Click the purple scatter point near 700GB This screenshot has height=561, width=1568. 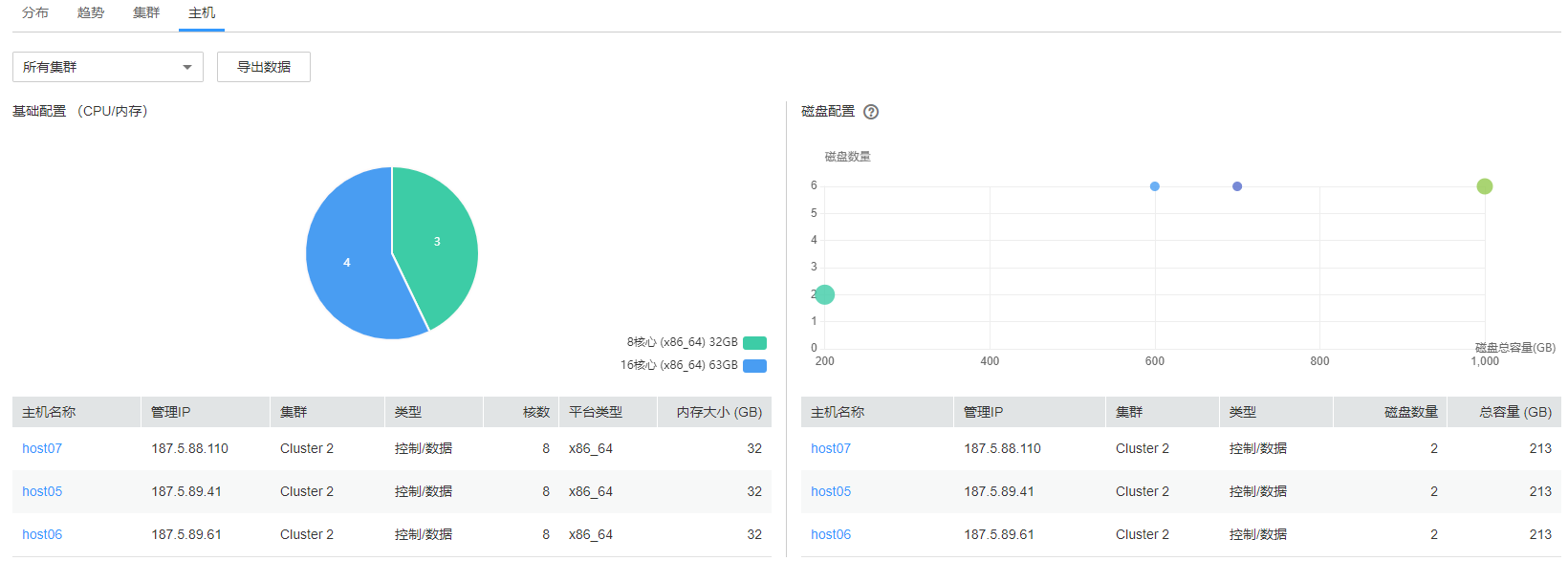tap(1237, 186)
